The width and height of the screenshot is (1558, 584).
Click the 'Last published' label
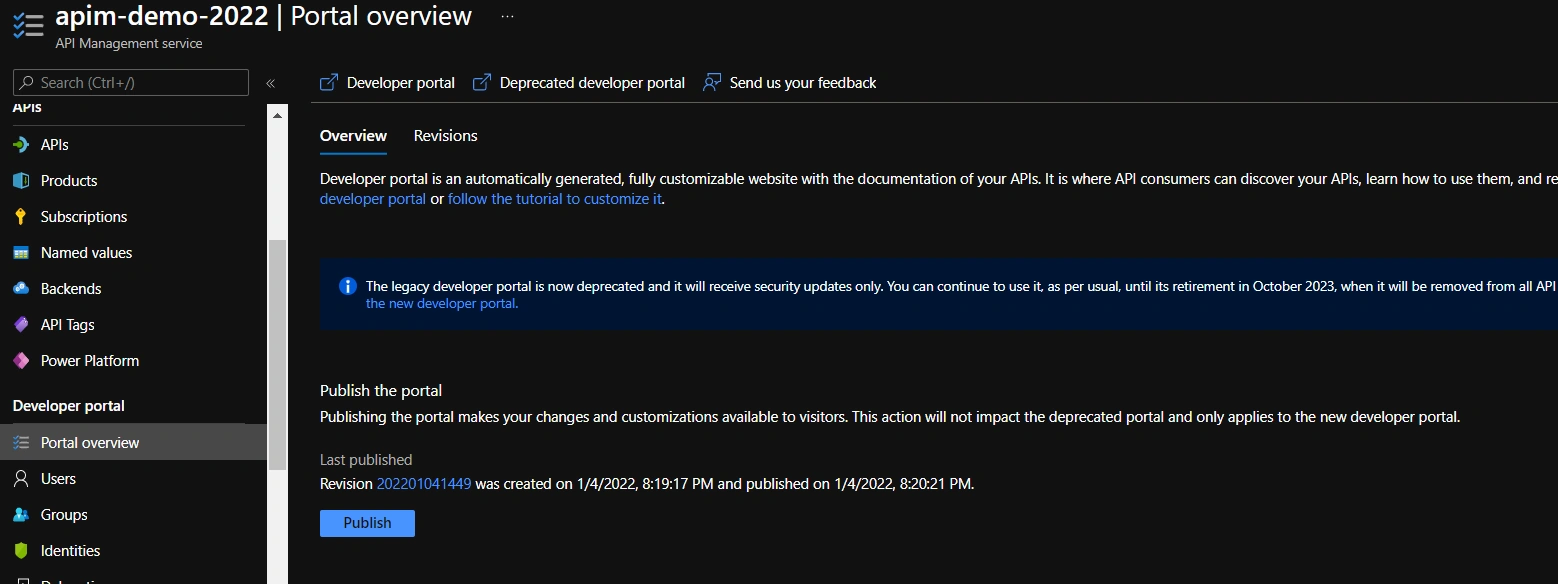tap(366, 460)
